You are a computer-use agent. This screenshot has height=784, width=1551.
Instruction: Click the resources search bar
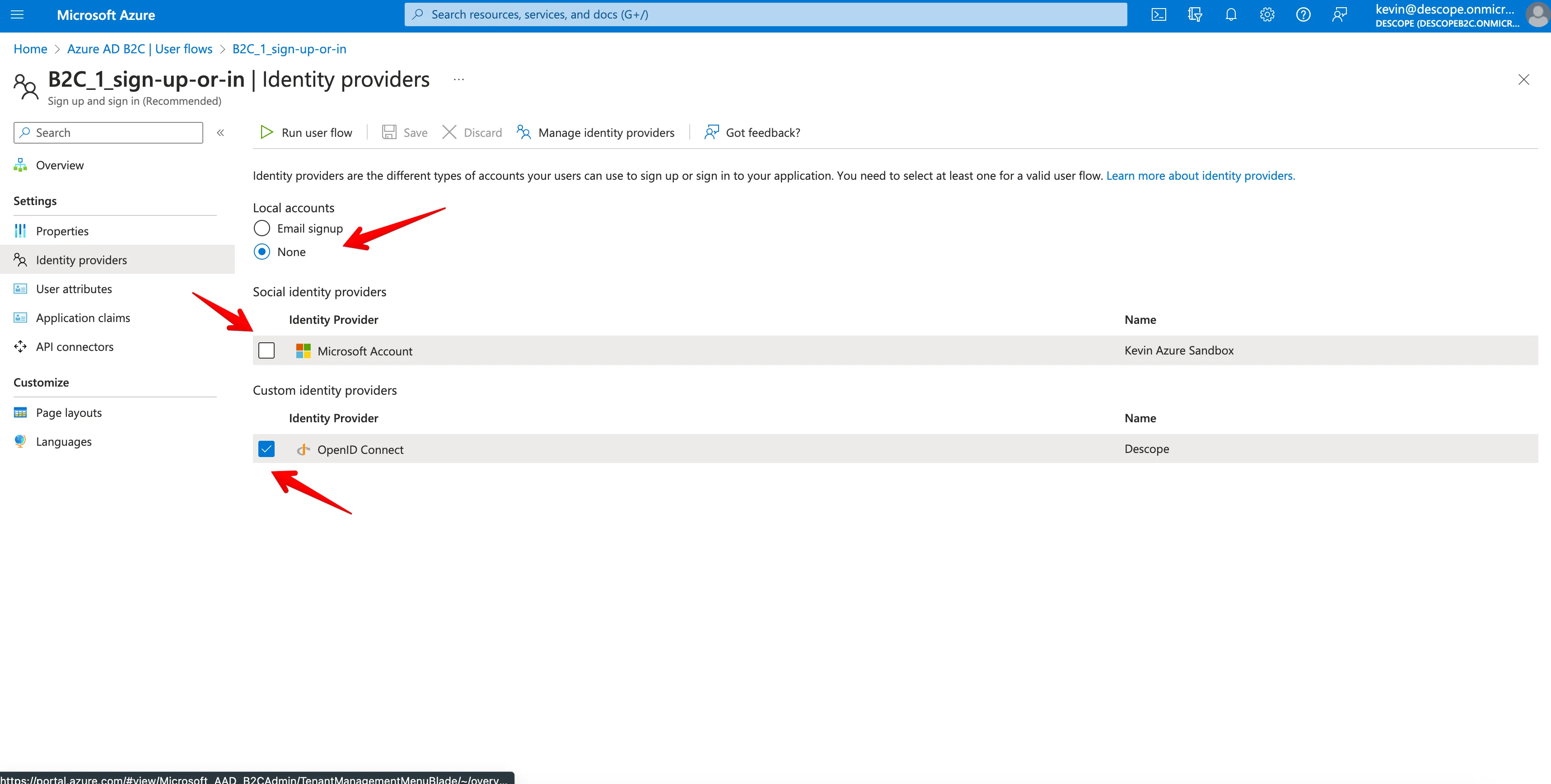[765, 14]
